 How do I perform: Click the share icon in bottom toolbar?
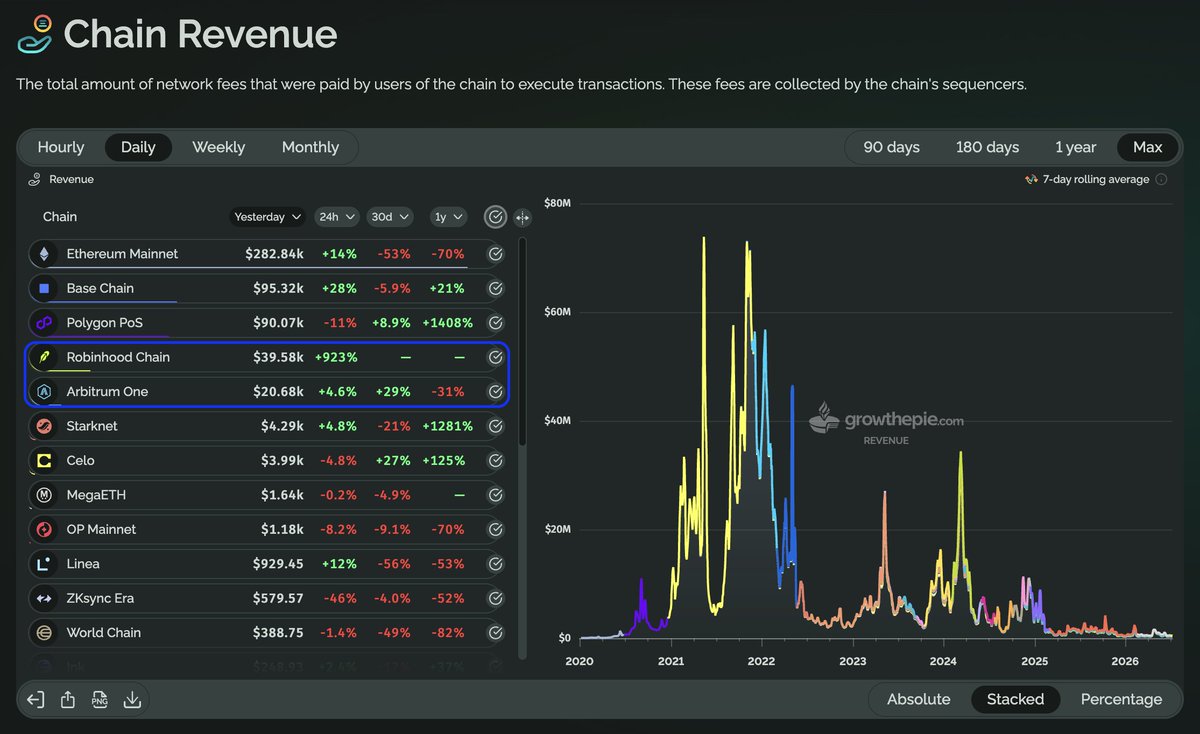[68, 700]
